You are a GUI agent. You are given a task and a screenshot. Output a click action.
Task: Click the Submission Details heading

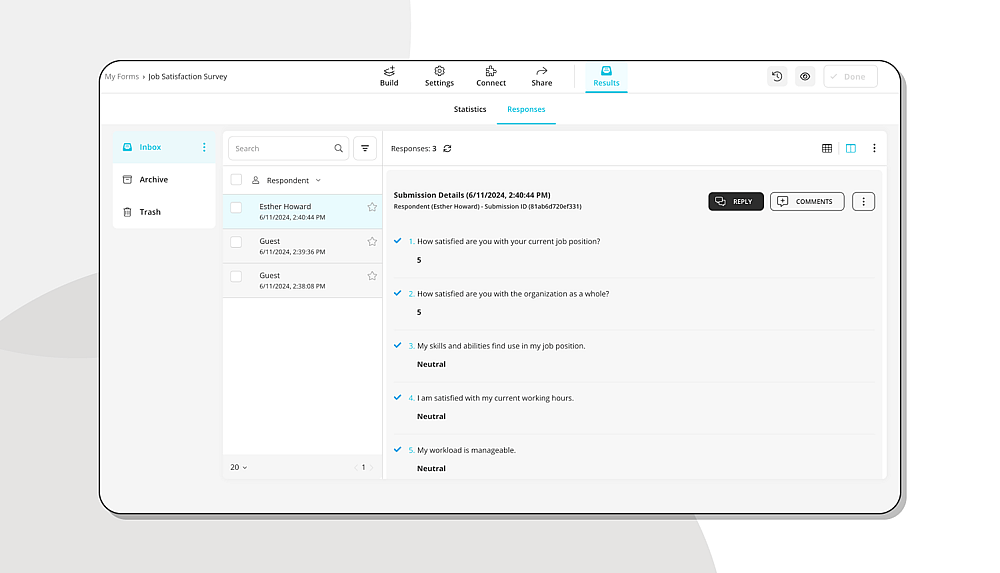click(472, 195)
